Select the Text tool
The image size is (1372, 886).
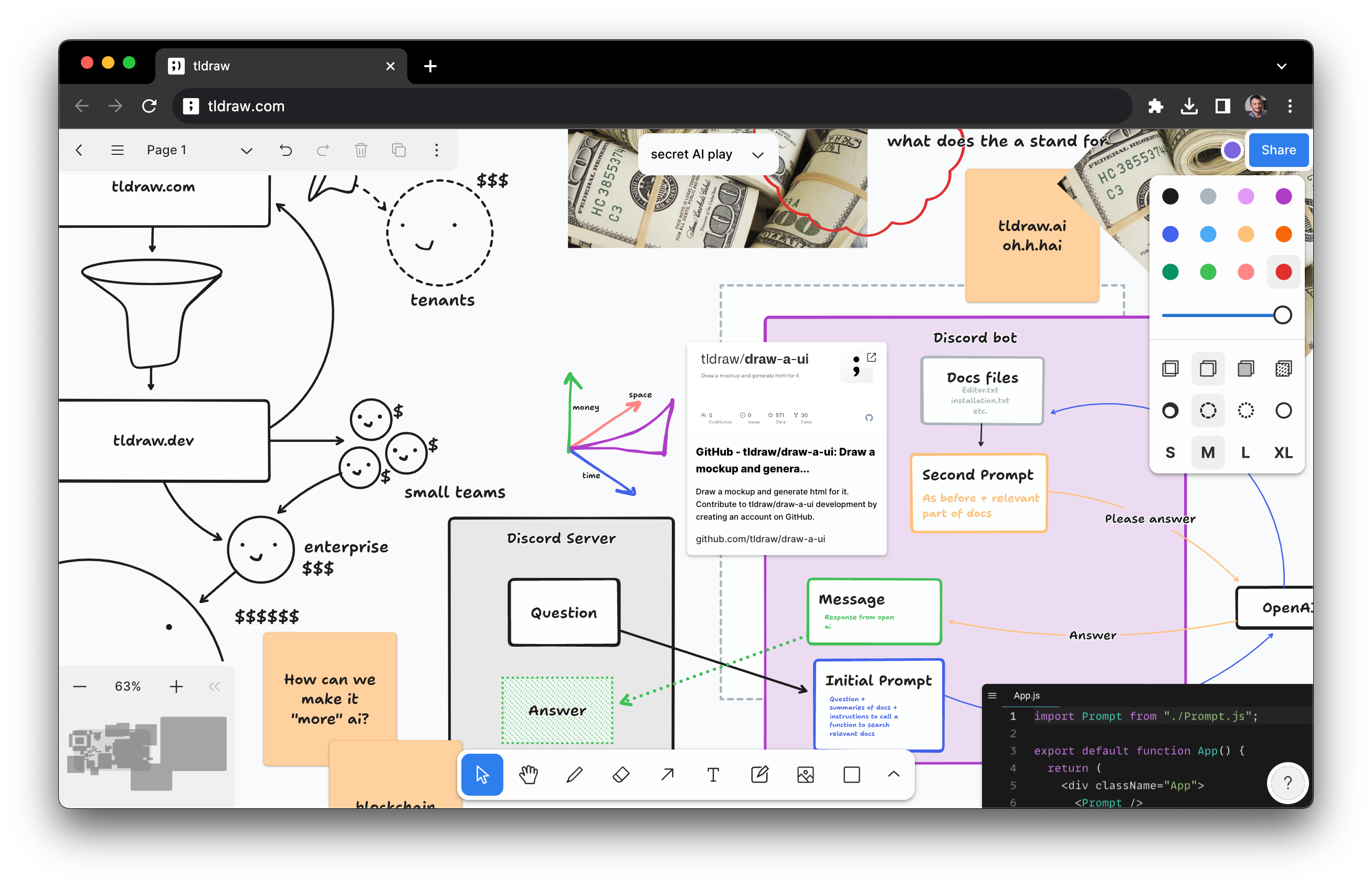(x=713, y=775)
